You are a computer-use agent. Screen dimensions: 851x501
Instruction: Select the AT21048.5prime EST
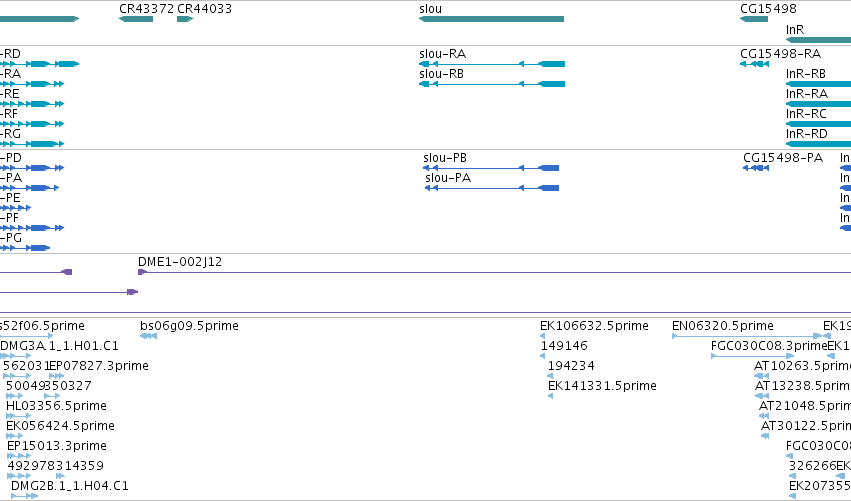(764, 416)
